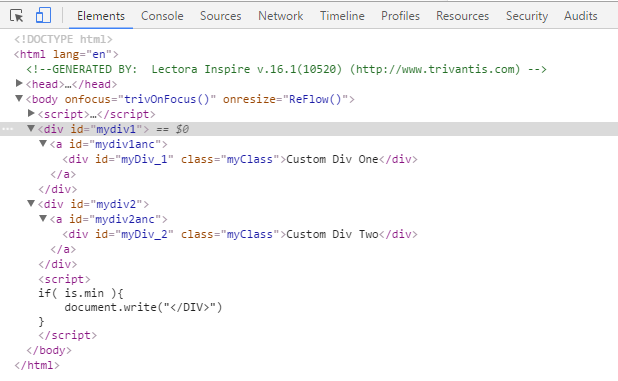Select the opening script tag above if(is.min)
Viewport: 618px width, 381px height.
coord(64,279)
